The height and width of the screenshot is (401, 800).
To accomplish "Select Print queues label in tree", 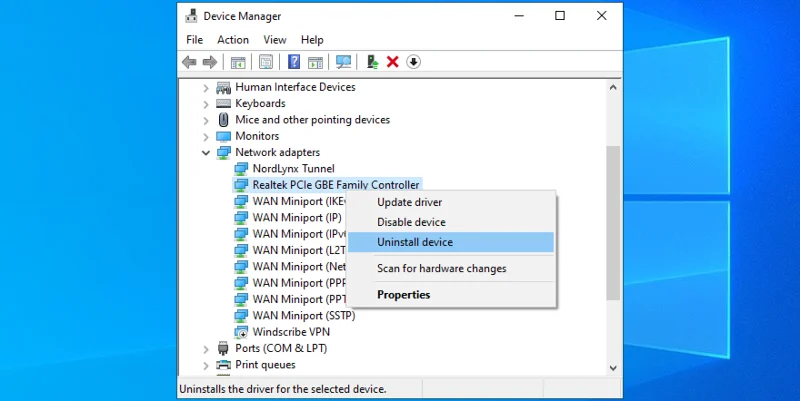I will coord(265,365).
